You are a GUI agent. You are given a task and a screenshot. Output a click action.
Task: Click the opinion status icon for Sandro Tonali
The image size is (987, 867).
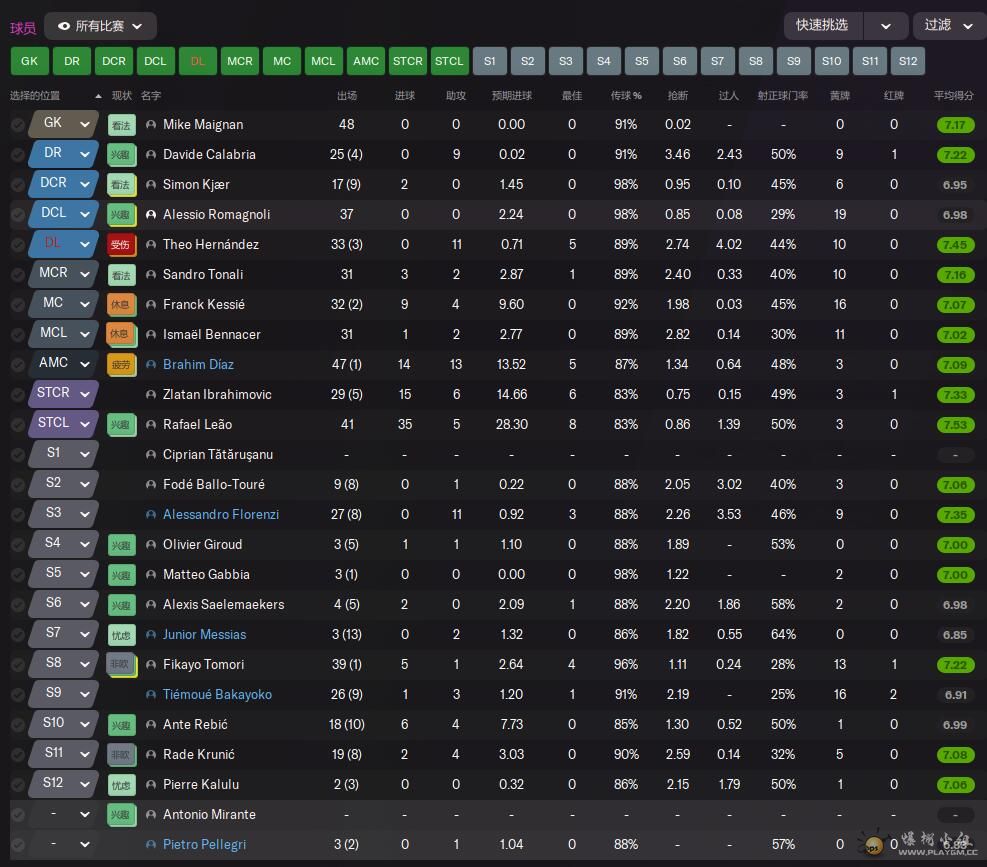coord(120,275)
